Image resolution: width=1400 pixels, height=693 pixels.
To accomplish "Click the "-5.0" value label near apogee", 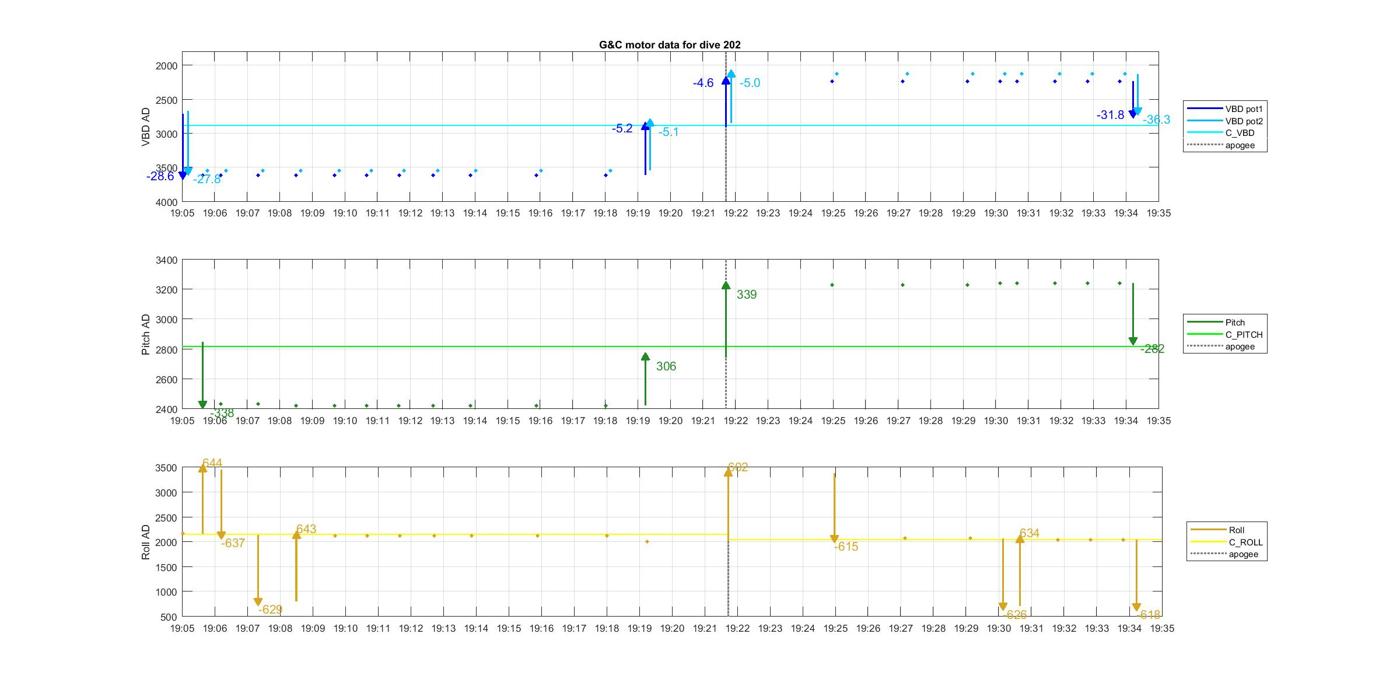I will pos(750,83).
